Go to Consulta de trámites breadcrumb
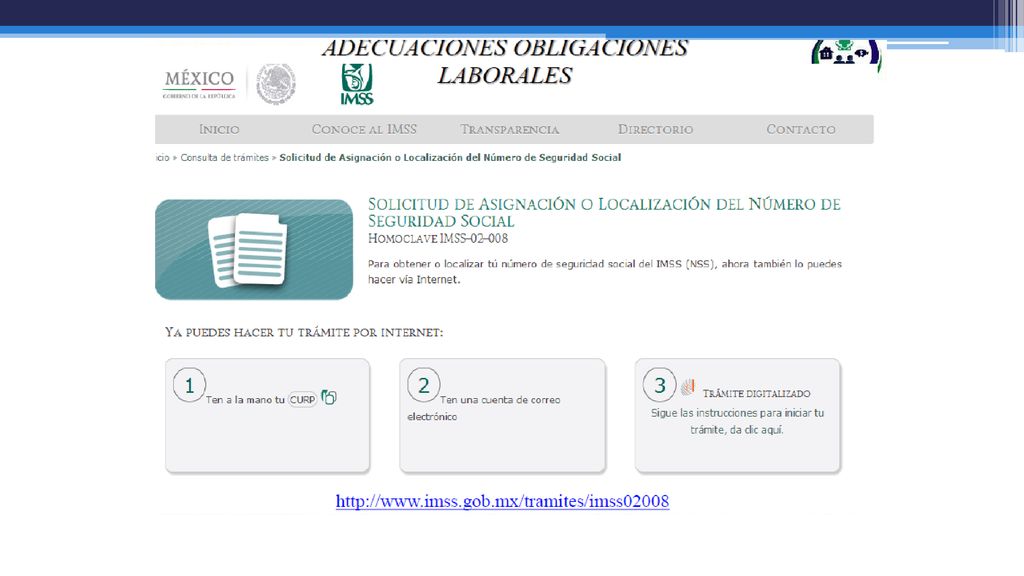 click(x=225, y=157)
